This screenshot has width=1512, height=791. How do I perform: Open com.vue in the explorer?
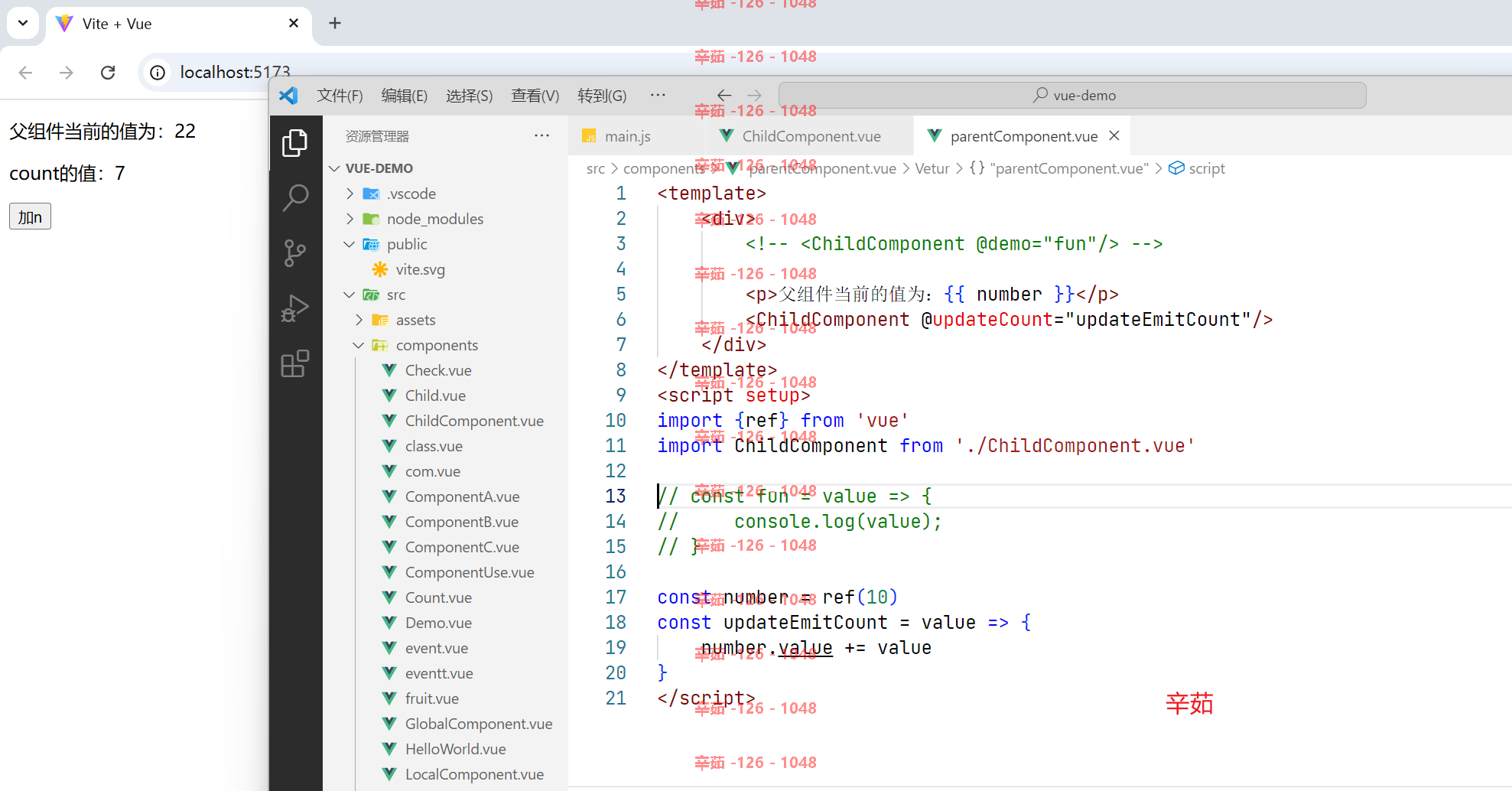[446, 471]
